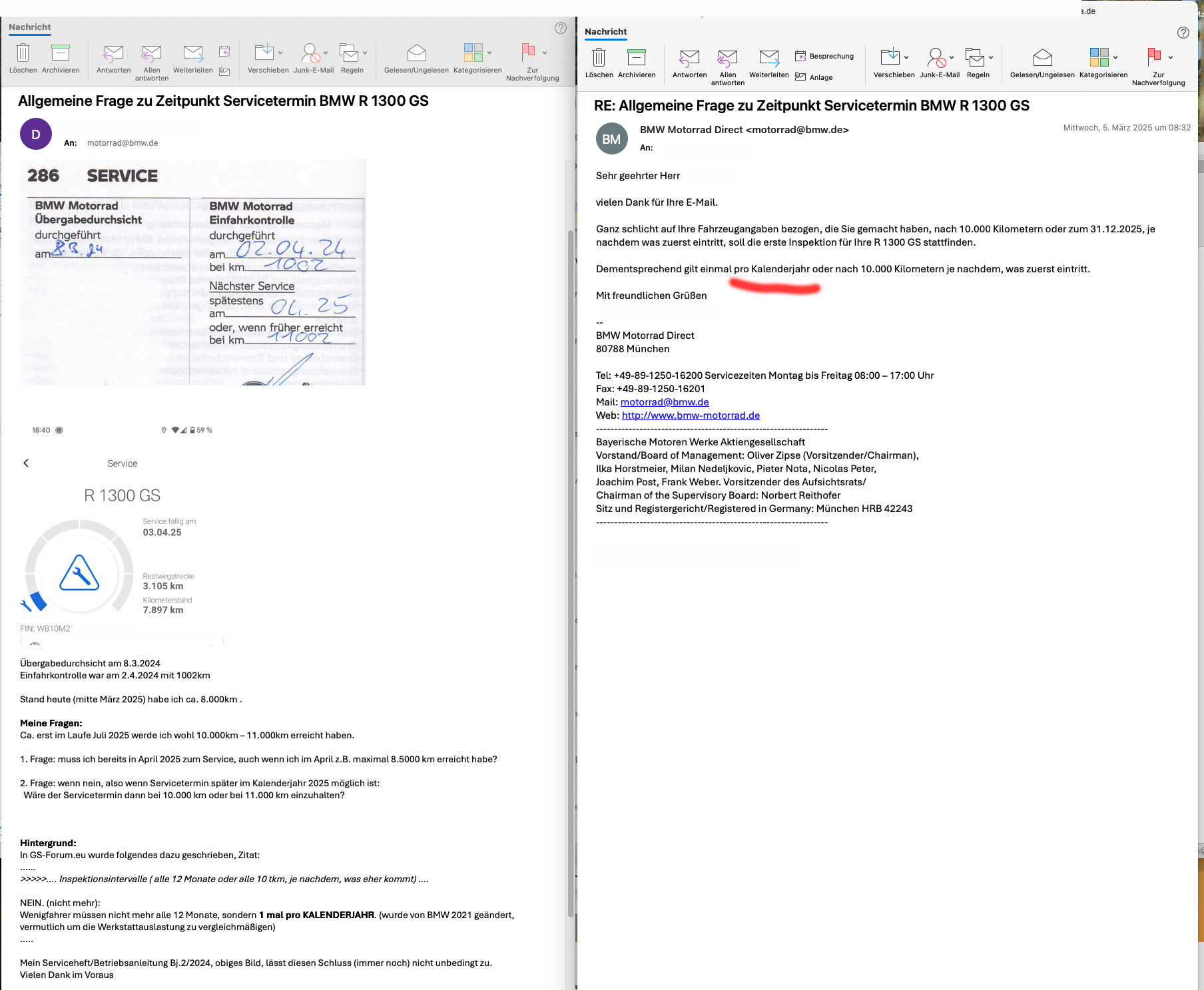
Task: Select the Nachricht tab in right window
Action: (x=605, y=32)
